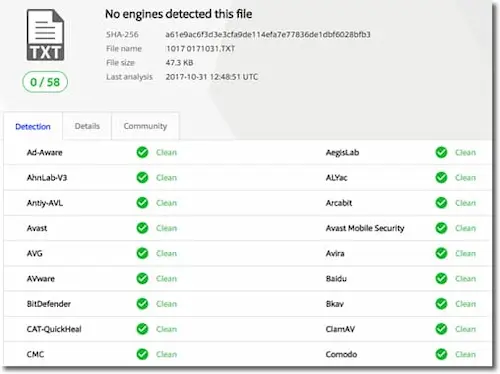Click the file name 1017 0171031.TXT
The height and width of the screenshot is (374, 500).
click(200, 49)
